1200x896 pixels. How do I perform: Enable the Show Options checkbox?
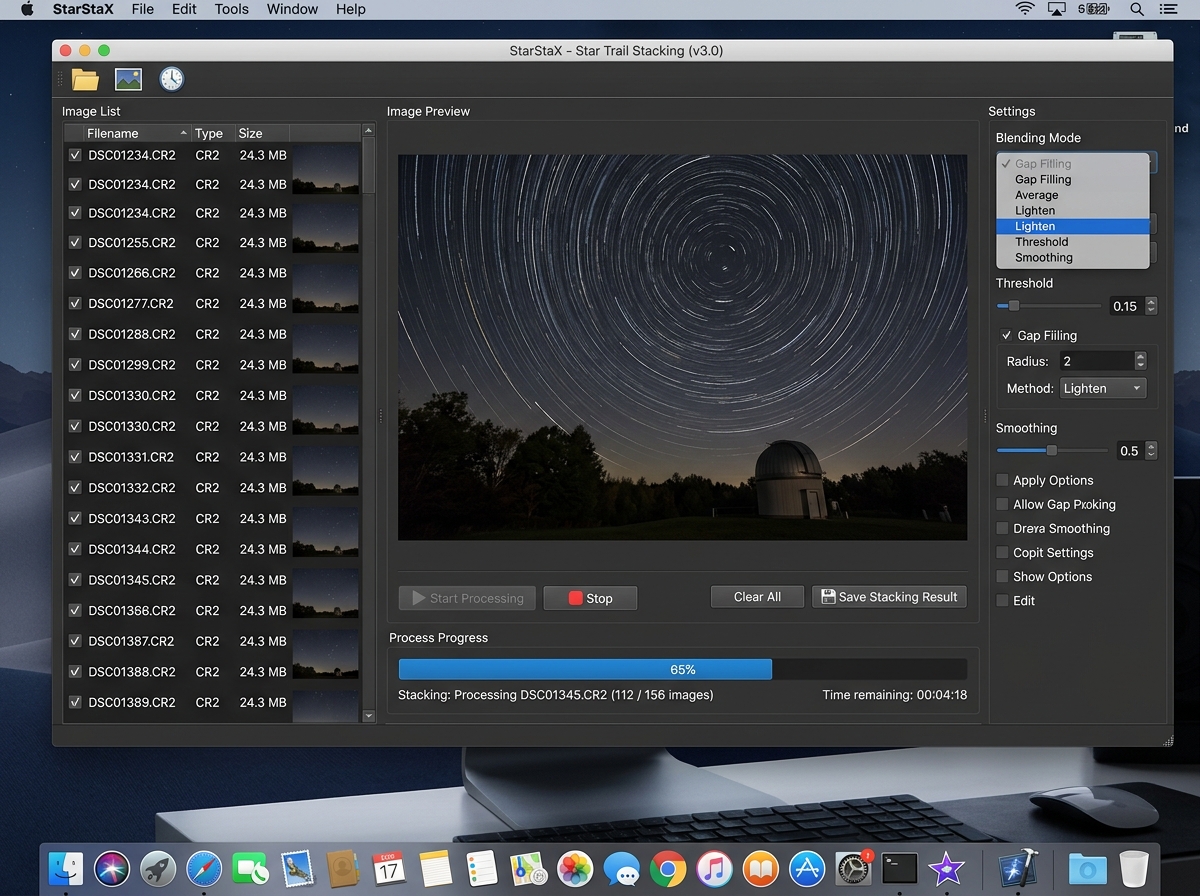[1002, 576]
